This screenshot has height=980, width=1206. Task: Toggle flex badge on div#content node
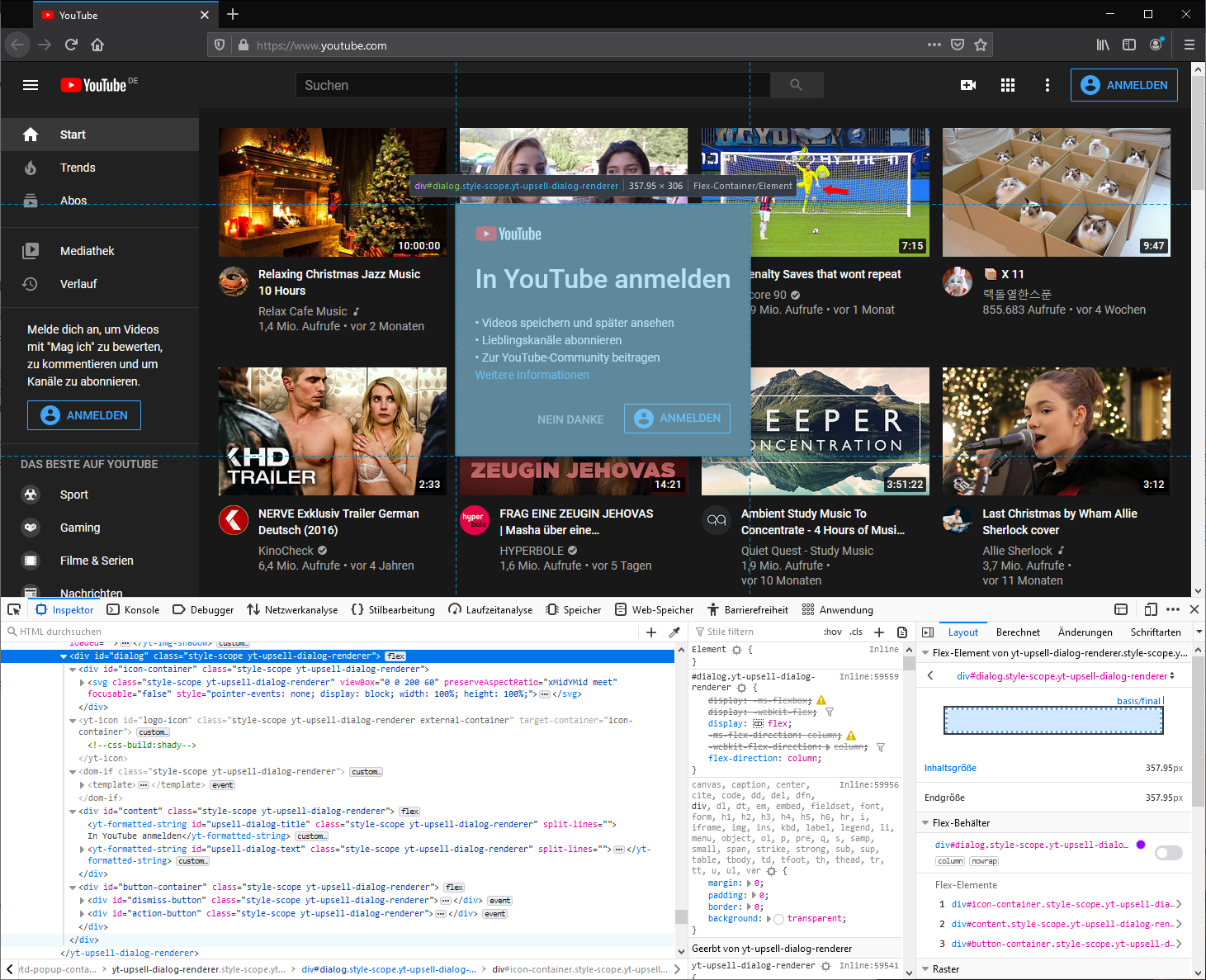[x=409, y=812]
